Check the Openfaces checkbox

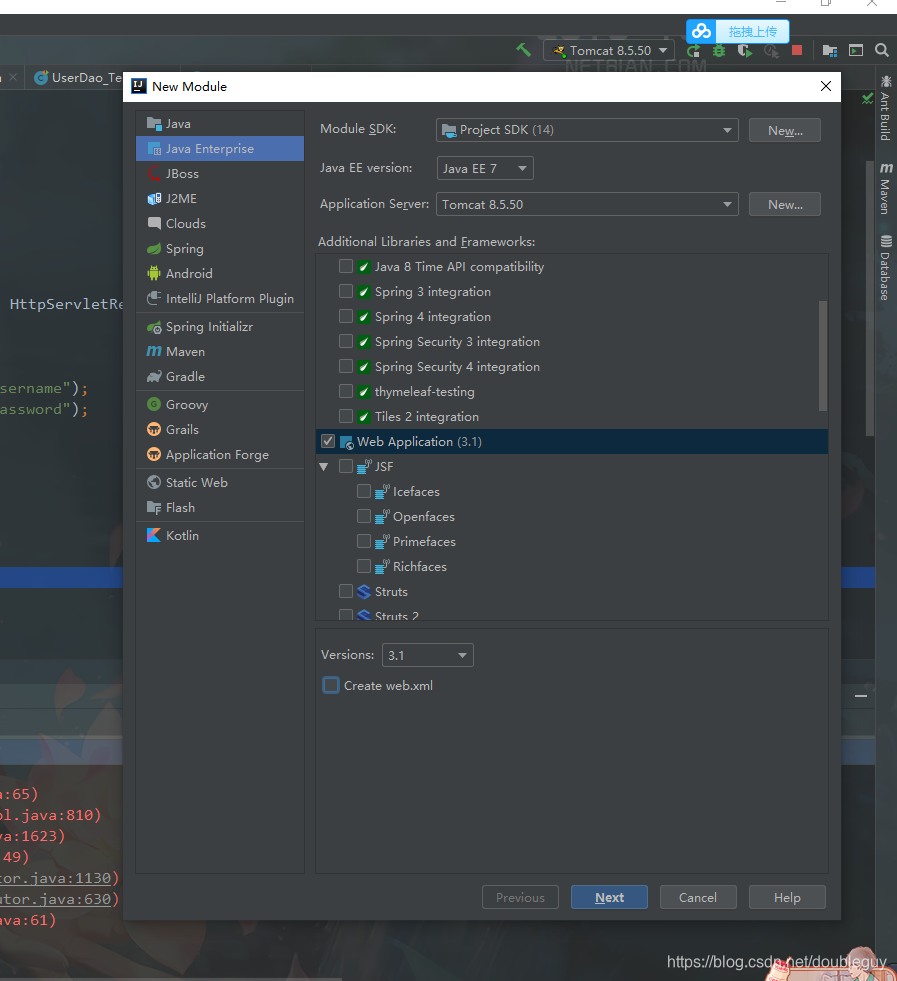364,517
